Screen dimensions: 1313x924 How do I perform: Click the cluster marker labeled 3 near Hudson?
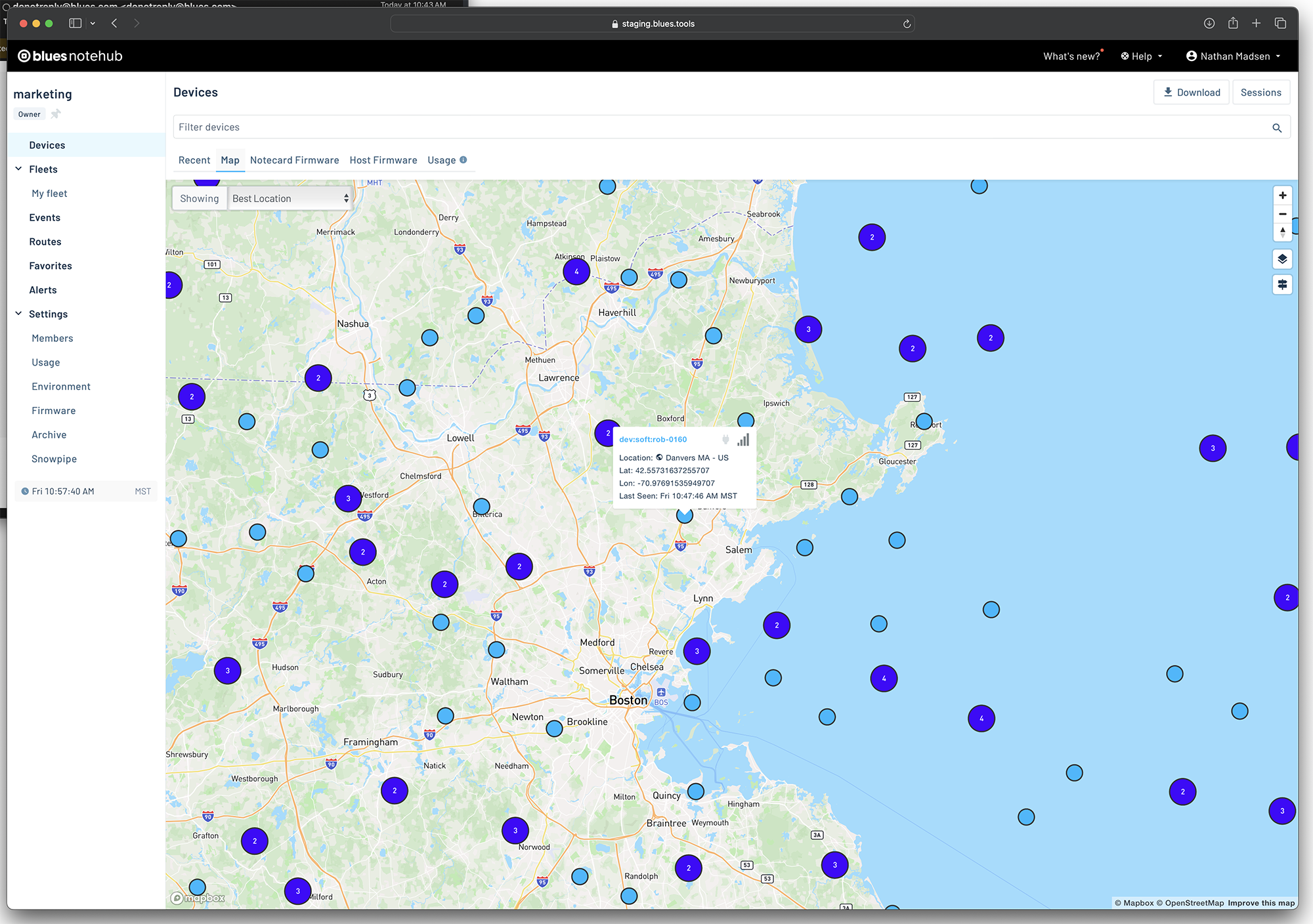click(227, 671)
